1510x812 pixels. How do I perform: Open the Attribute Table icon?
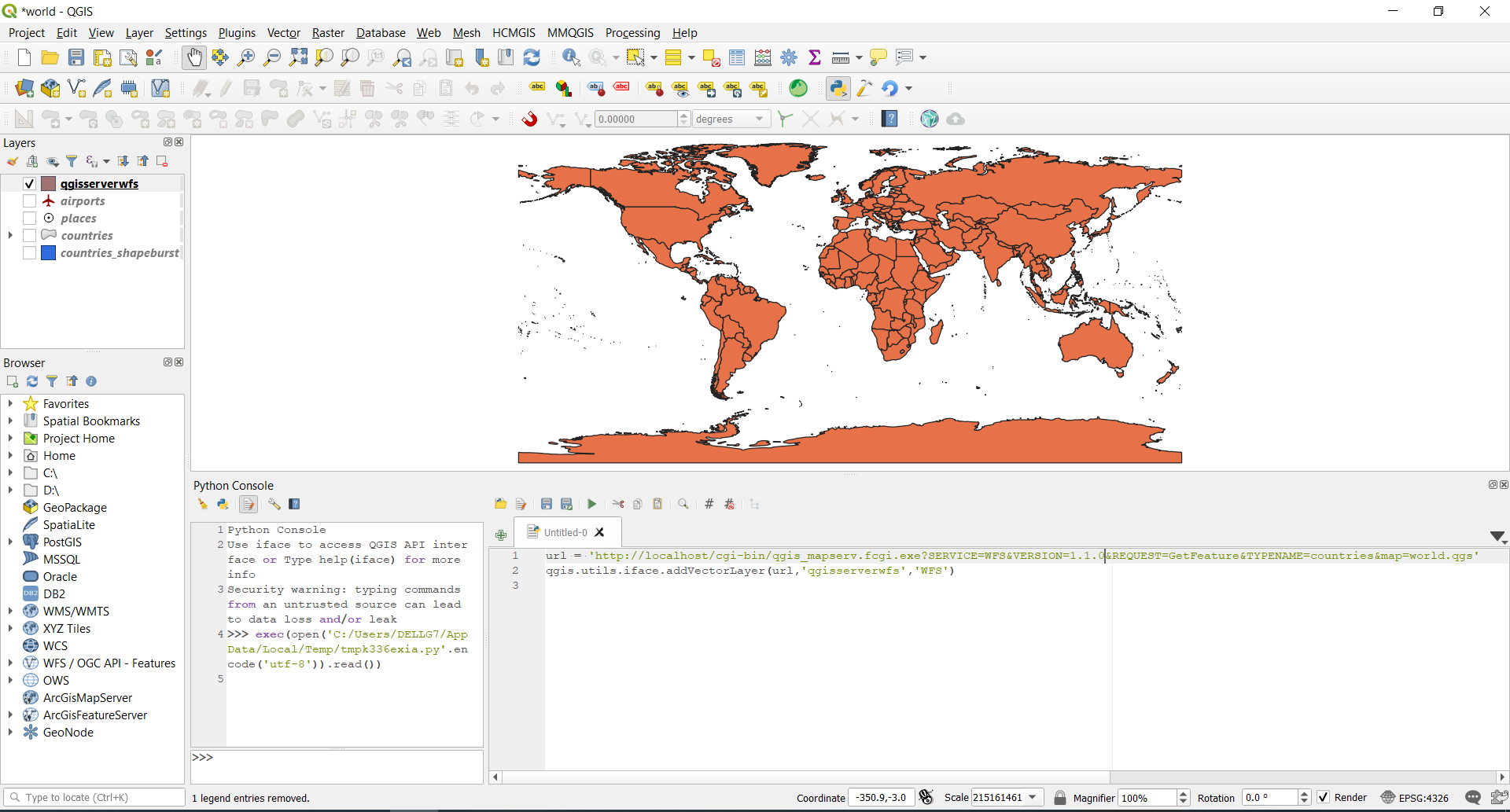[x=737, y=57]
